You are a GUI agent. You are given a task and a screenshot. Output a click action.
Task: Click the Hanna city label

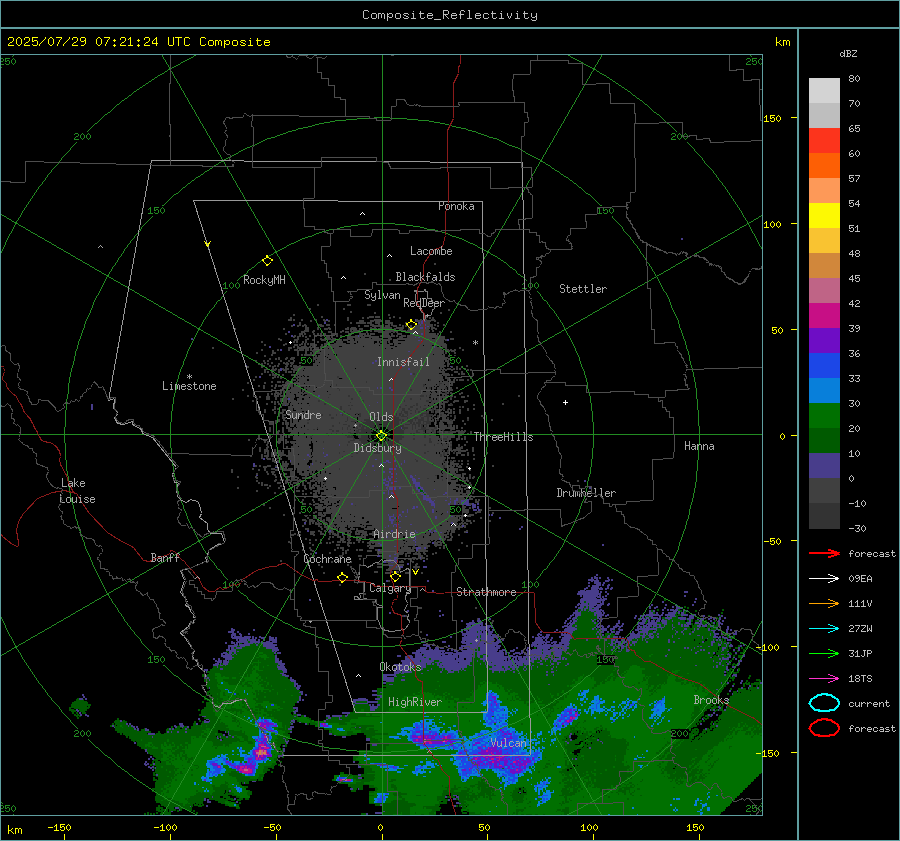click(x=699, y=446)
